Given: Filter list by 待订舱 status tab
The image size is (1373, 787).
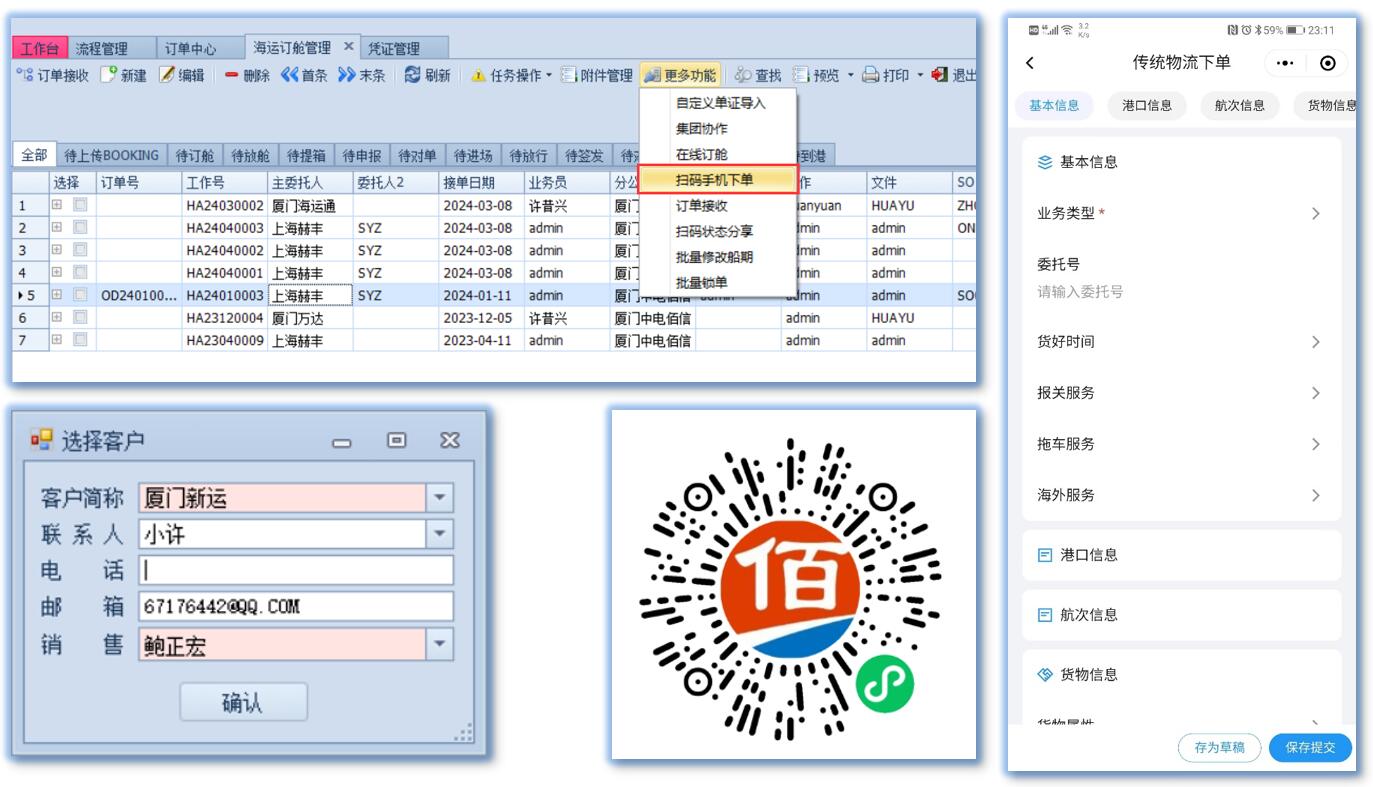Looking at the screenshot, I should [x=194, y=155].
